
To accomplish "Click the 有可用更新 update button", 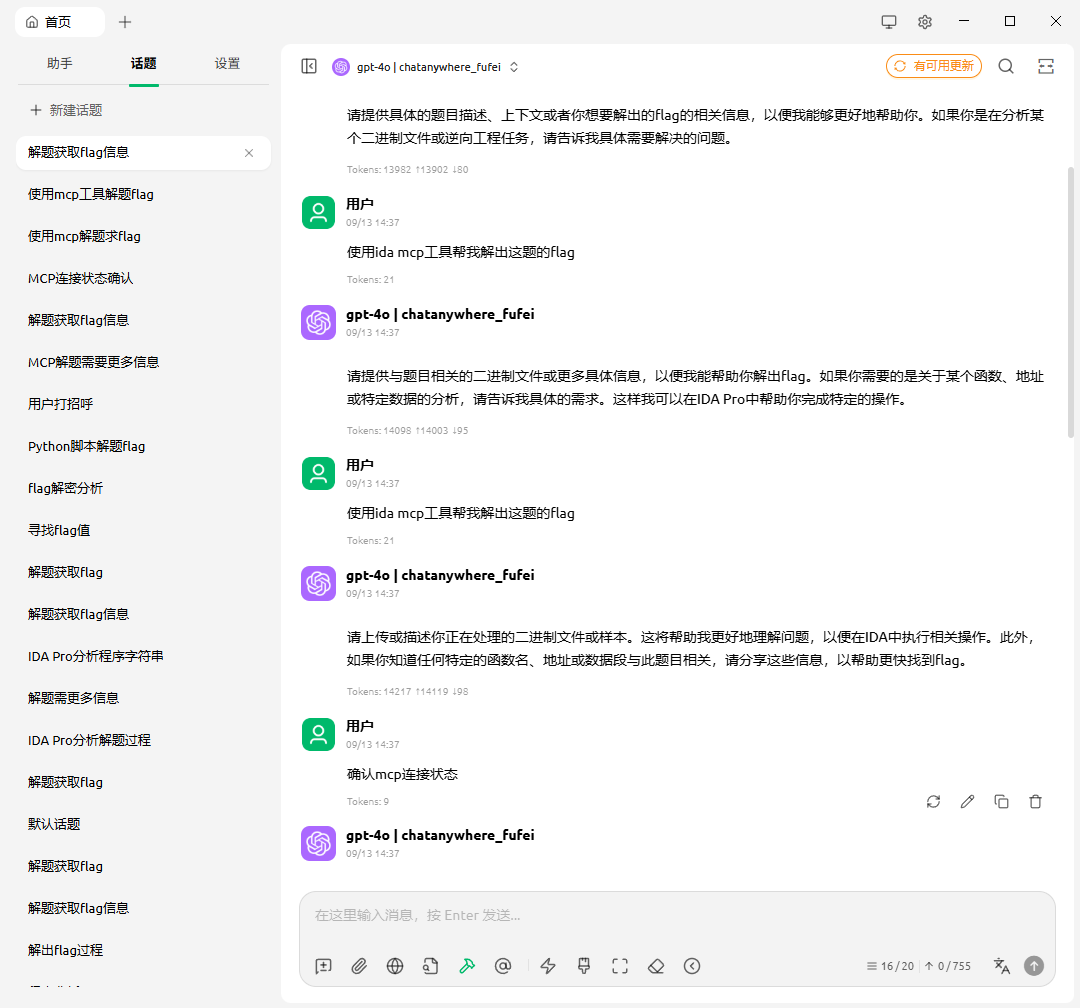I will (x=933, y=66).
